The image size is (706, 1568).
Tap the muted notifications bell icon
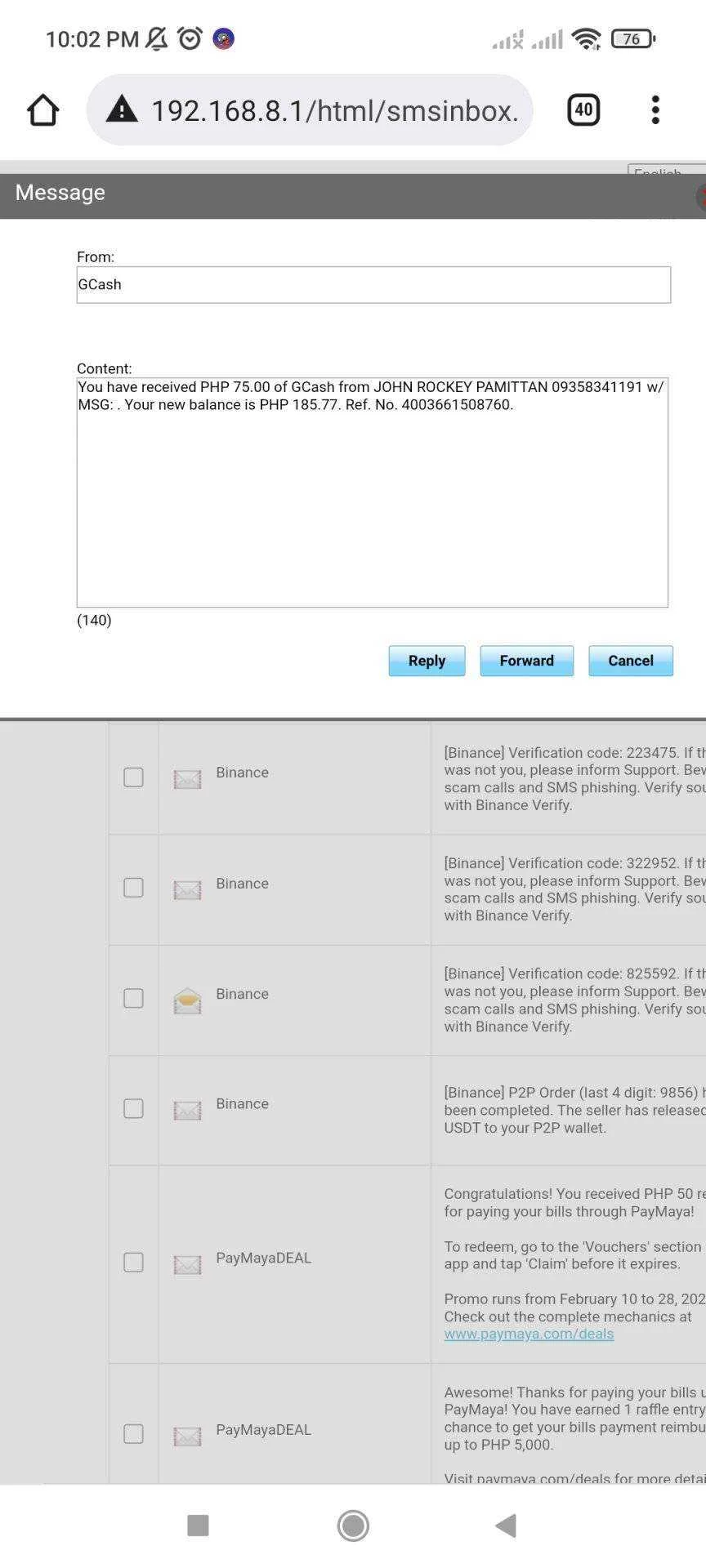(x=156, y=38)
